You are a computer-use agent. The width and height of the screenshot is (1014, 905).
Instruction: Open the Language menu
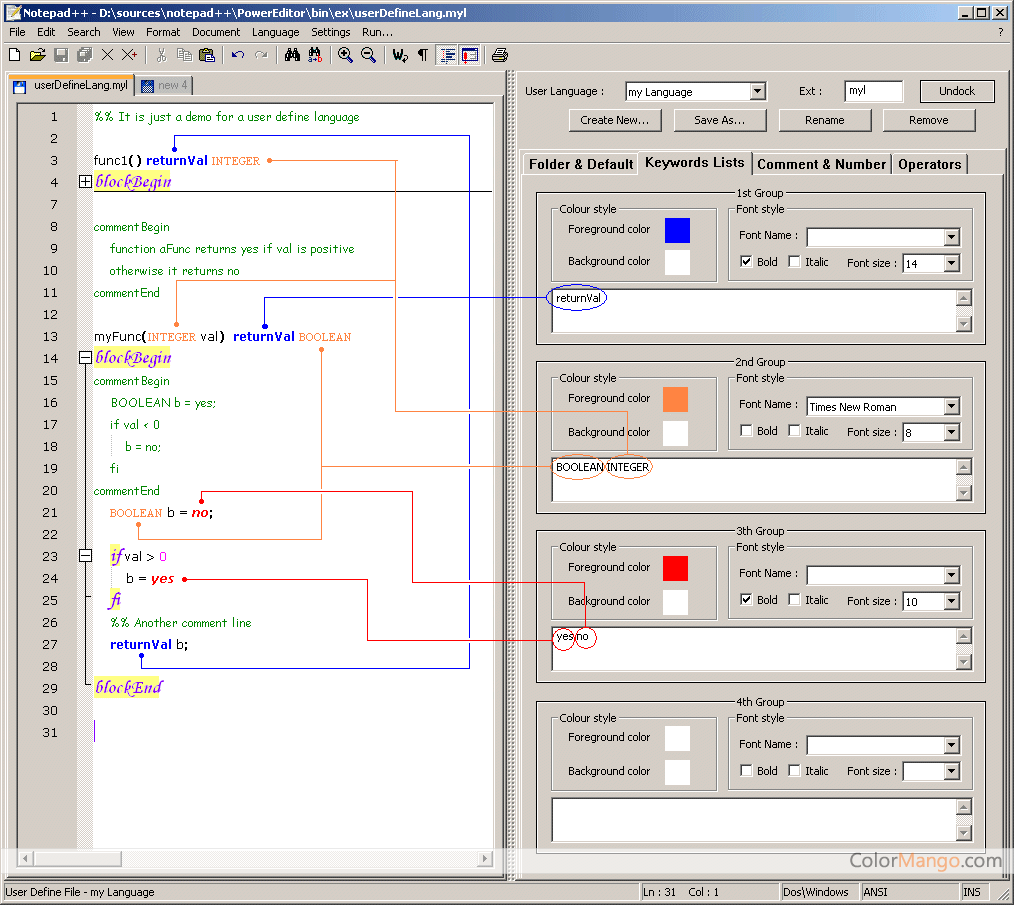[x=275, y=32]
